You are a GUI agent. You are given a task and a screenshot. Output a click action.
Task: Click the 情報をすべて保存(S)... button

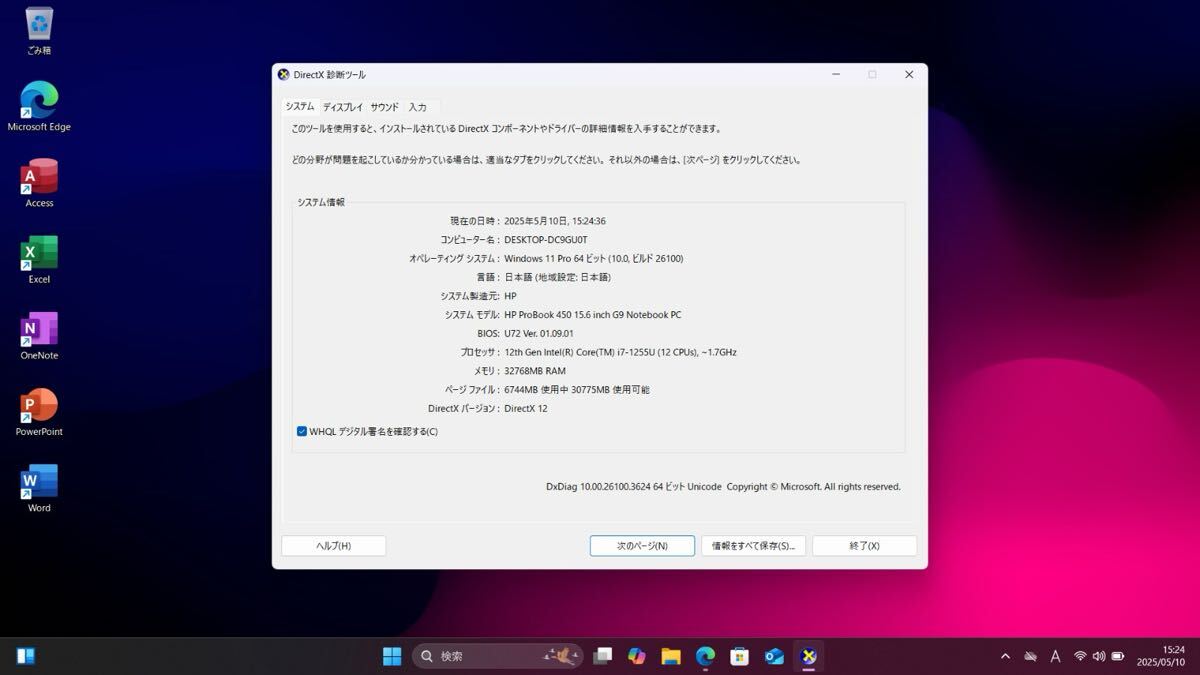[753, 546]
